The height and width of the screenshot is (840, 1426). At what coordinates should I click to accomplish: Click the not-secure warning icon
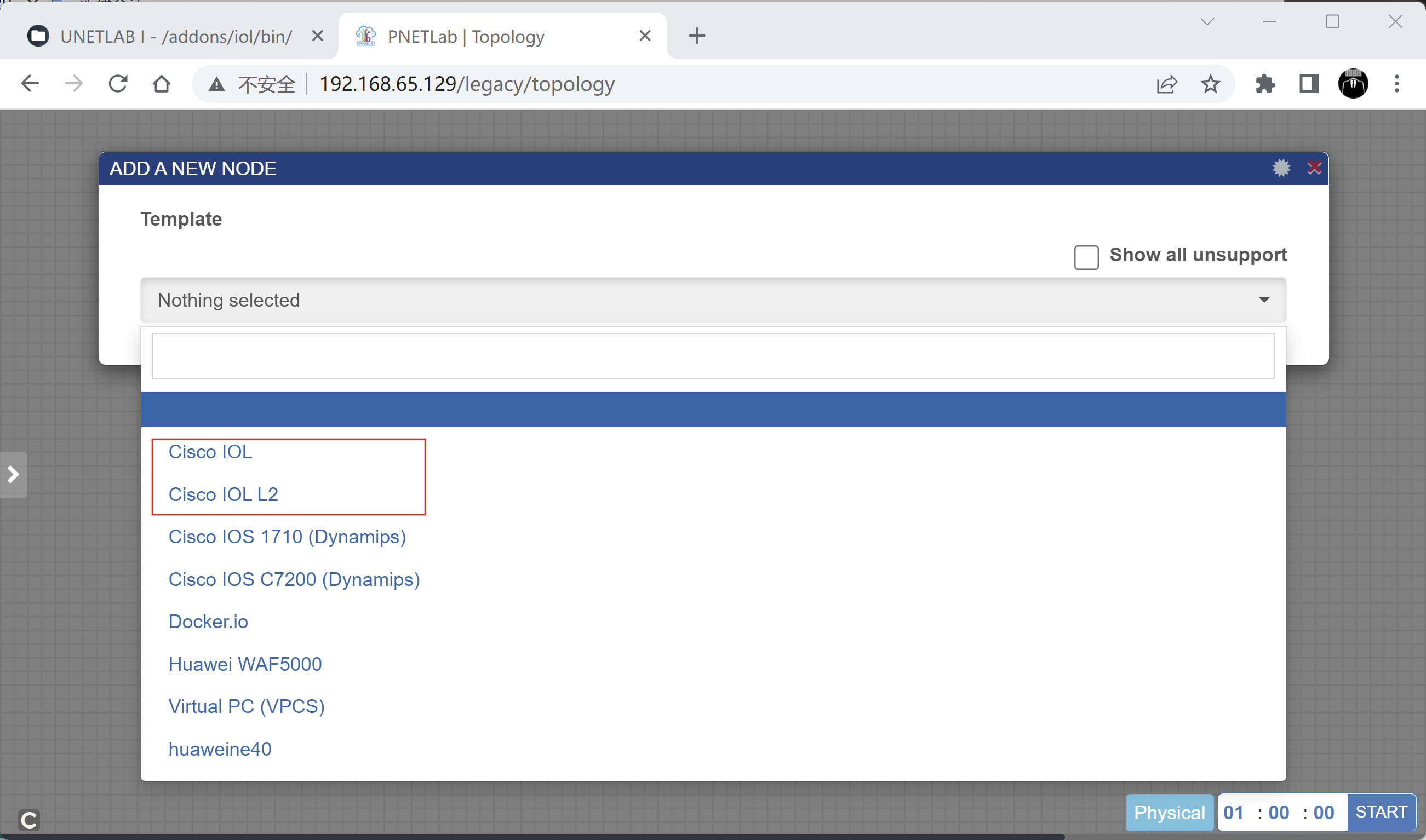tap(216, 84)
